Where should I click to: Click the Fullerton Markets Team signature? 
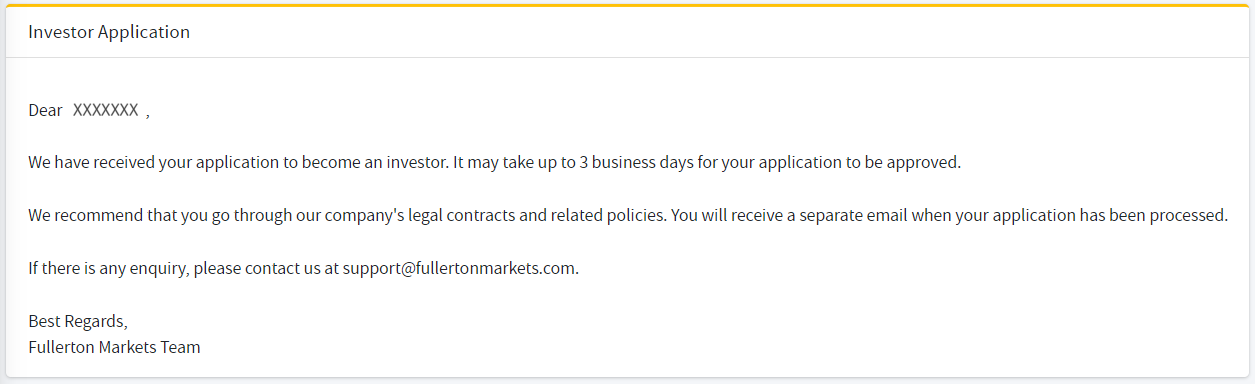coord(114,348)
